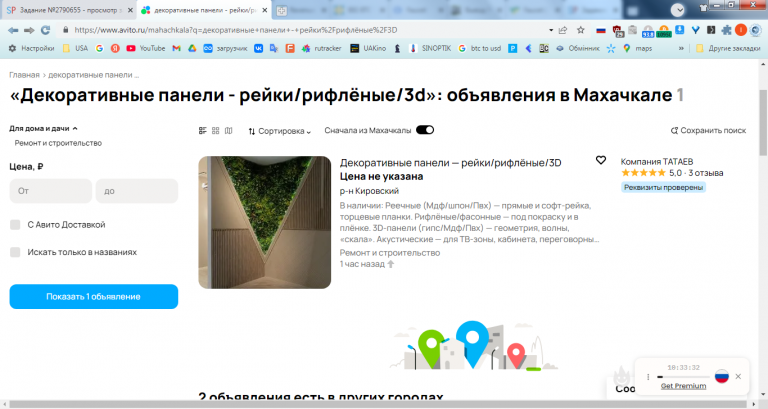The height and width of the screenshot is (409, 768).
Task: Bookmark this page with the star icon
Action: (580, 30)
